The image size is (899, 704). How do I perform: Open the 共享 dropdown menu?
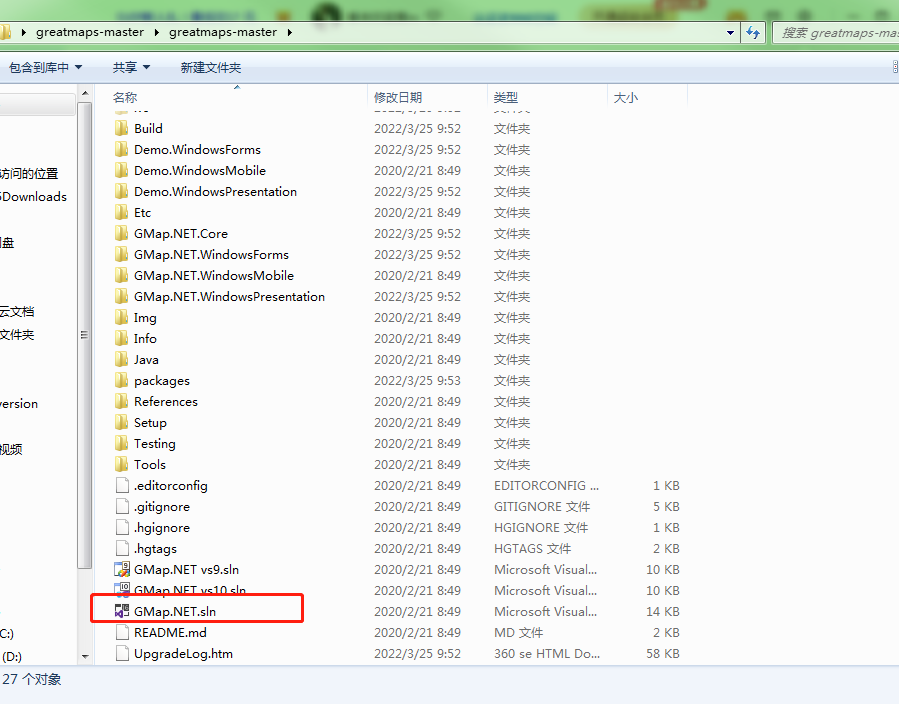[x=131, y=68]
